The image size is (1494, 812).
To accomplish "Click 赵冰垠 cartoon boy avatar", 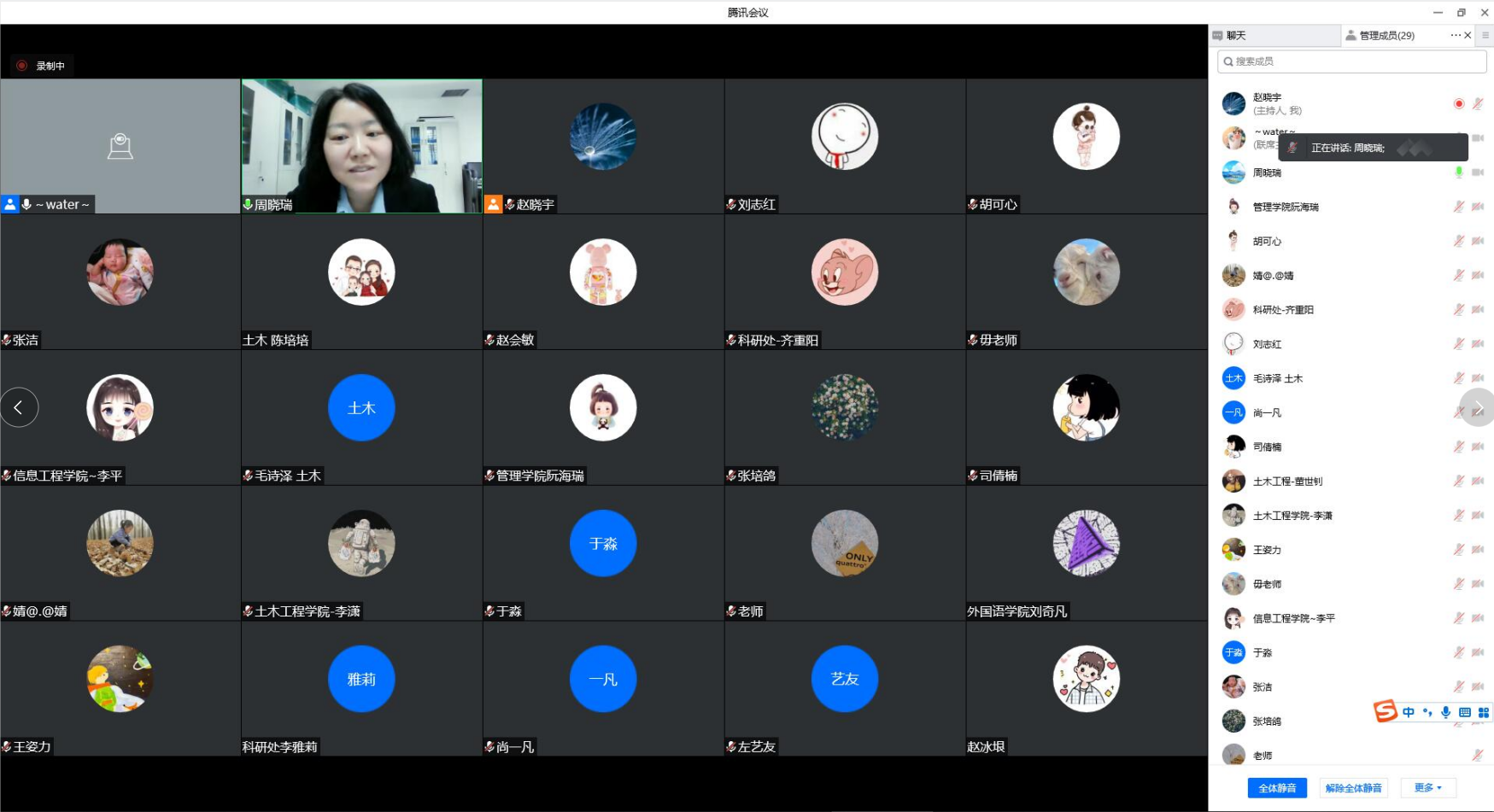I will click(x=1087, y=679).
